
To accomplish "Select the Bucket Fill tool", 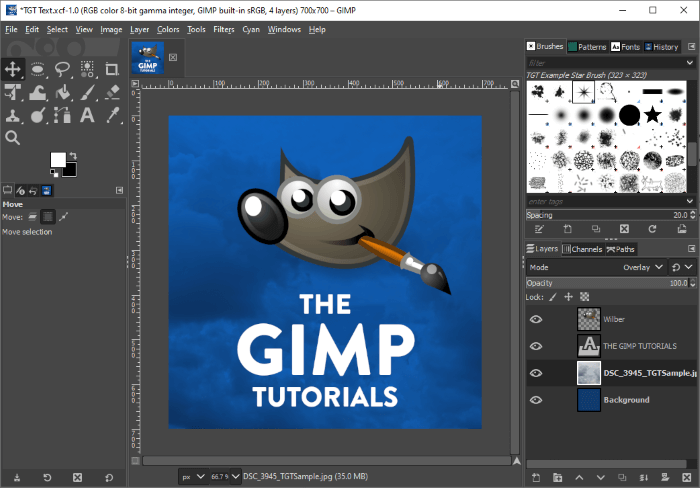I will [62, 92].
